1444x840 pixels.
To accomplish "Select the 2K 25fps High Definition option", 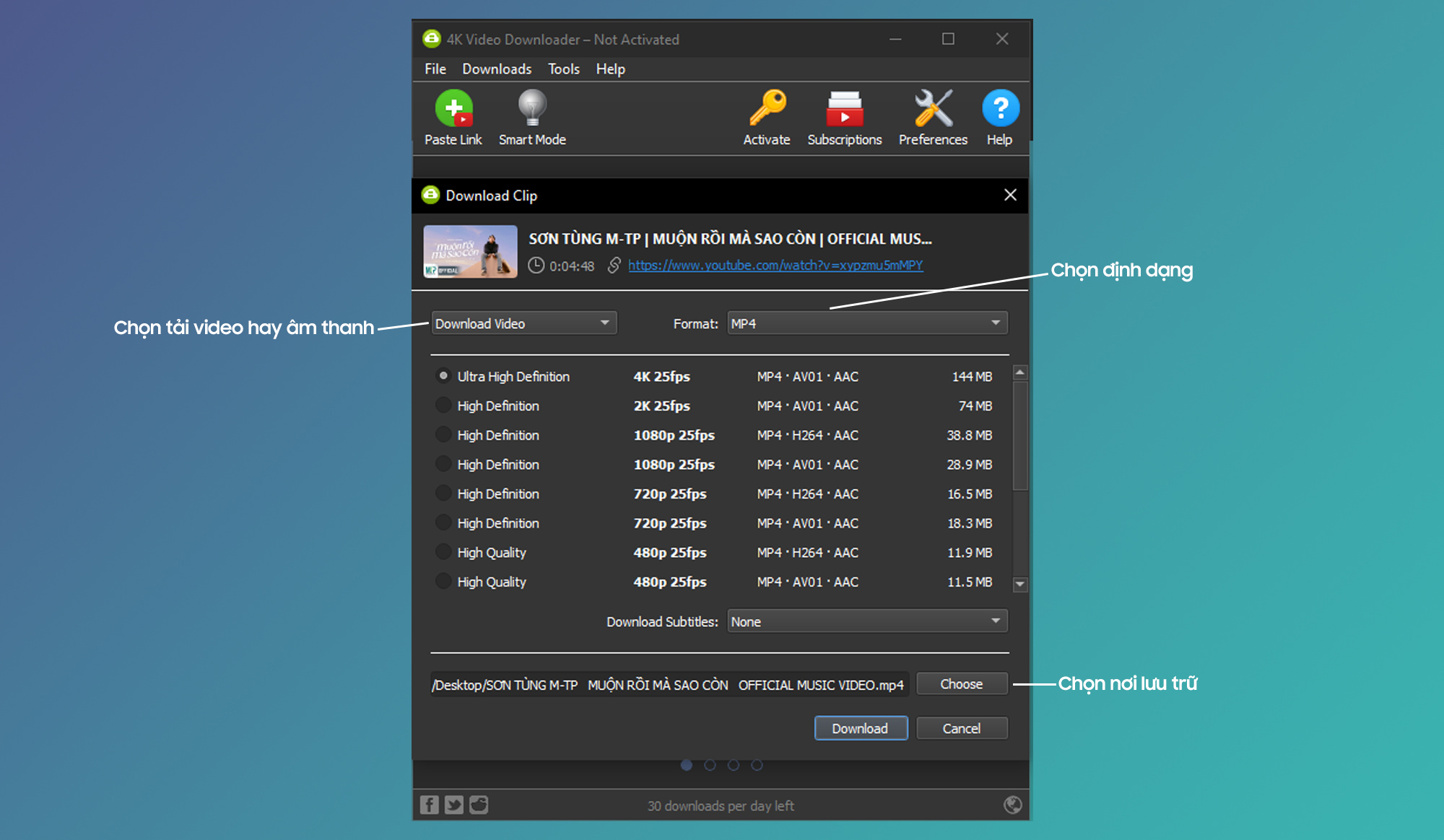I will pos(443,406).
